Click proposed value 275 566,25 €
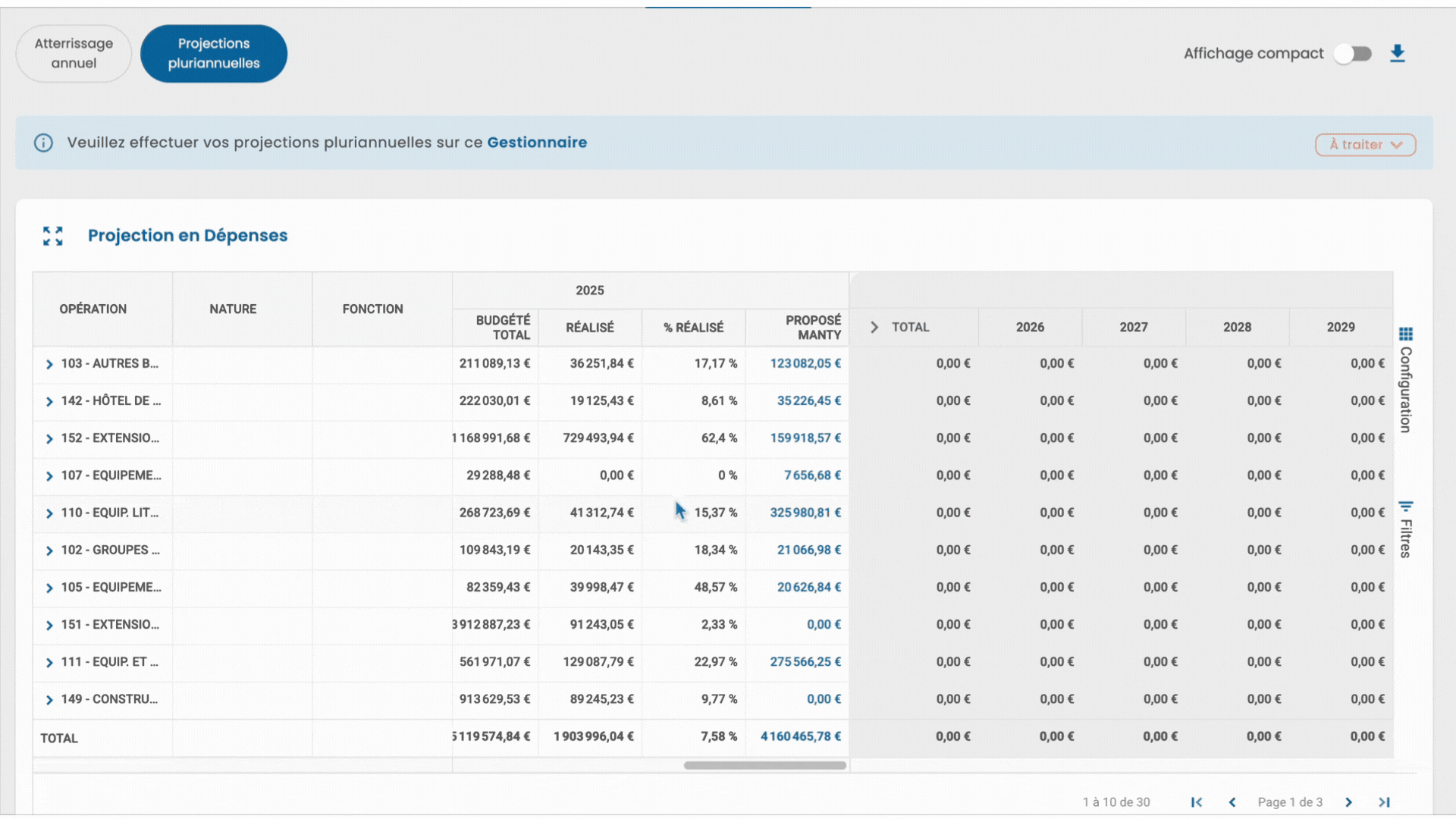The width and height of the screenshot is (1456, 819). (805, 661)
